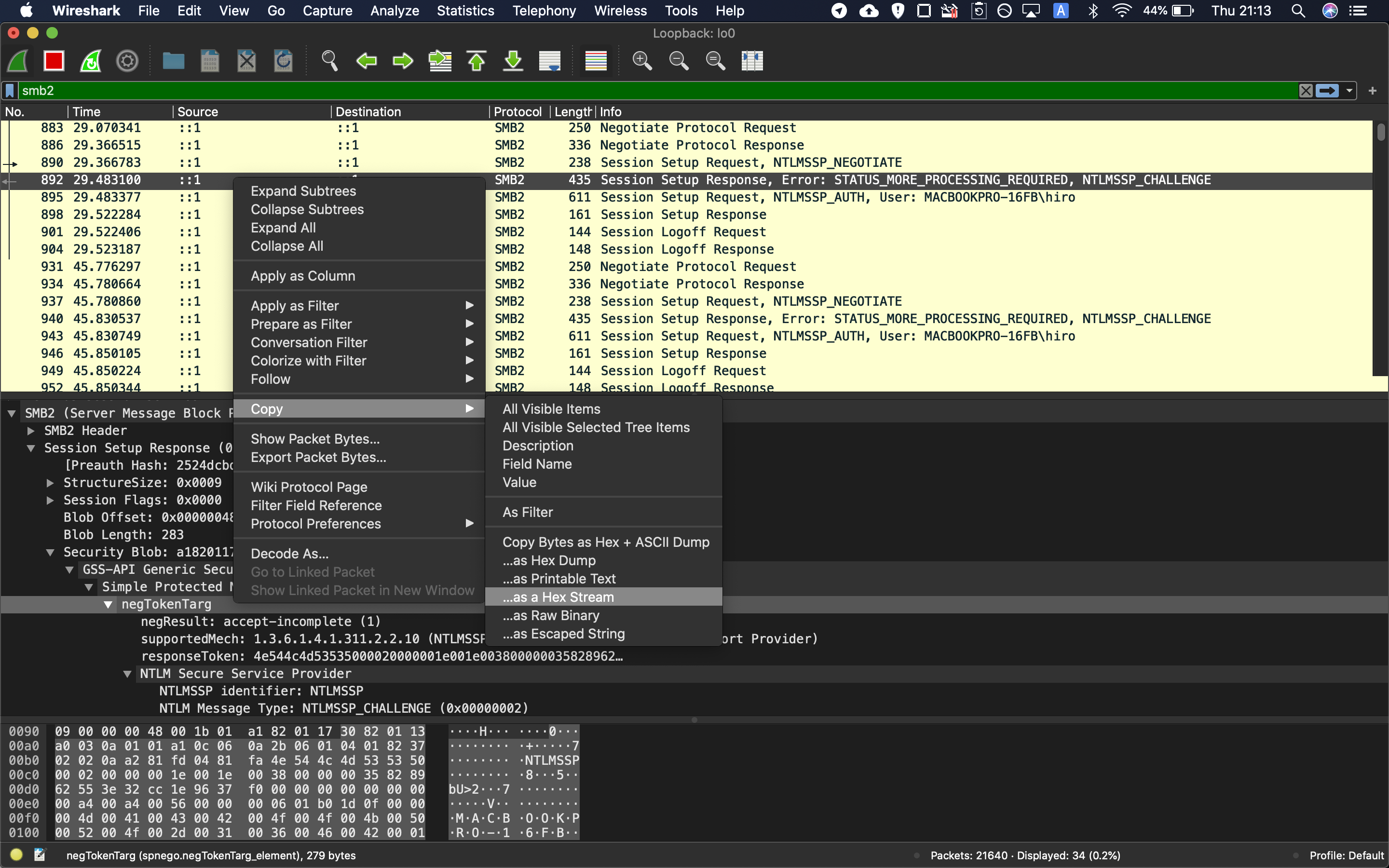
Task: Copy bytes as a Hex Stream
Action: click(x=604, y=597)
